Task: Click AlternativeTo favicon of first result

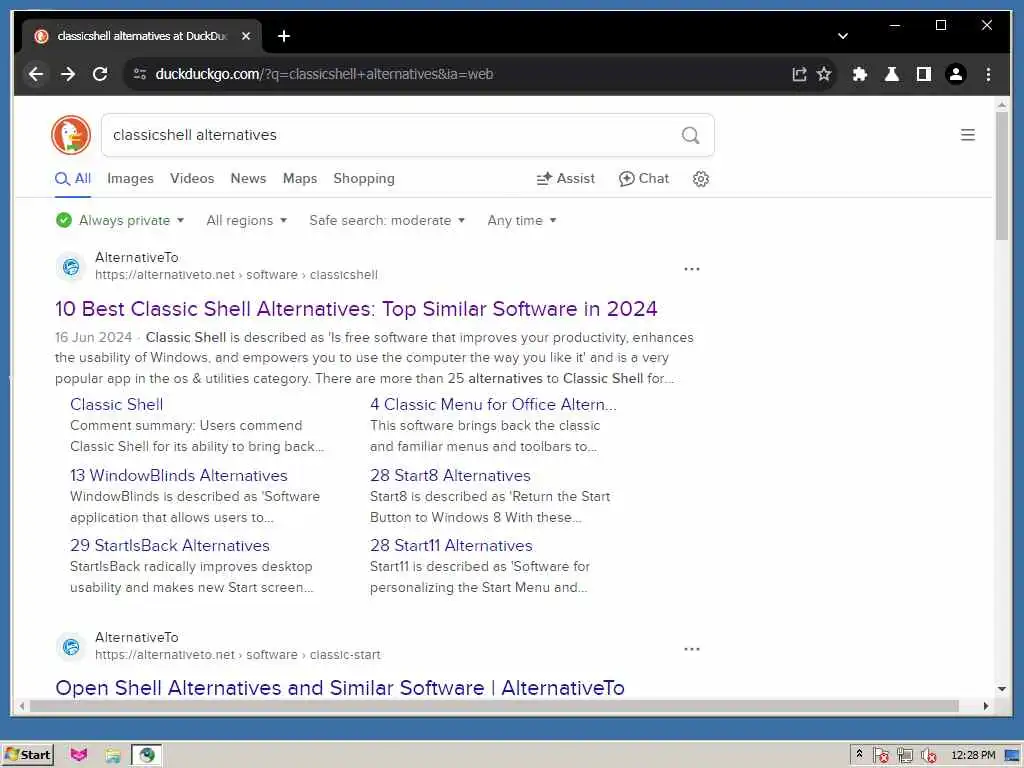Action: pyautogui.click(x=71, y=266)
